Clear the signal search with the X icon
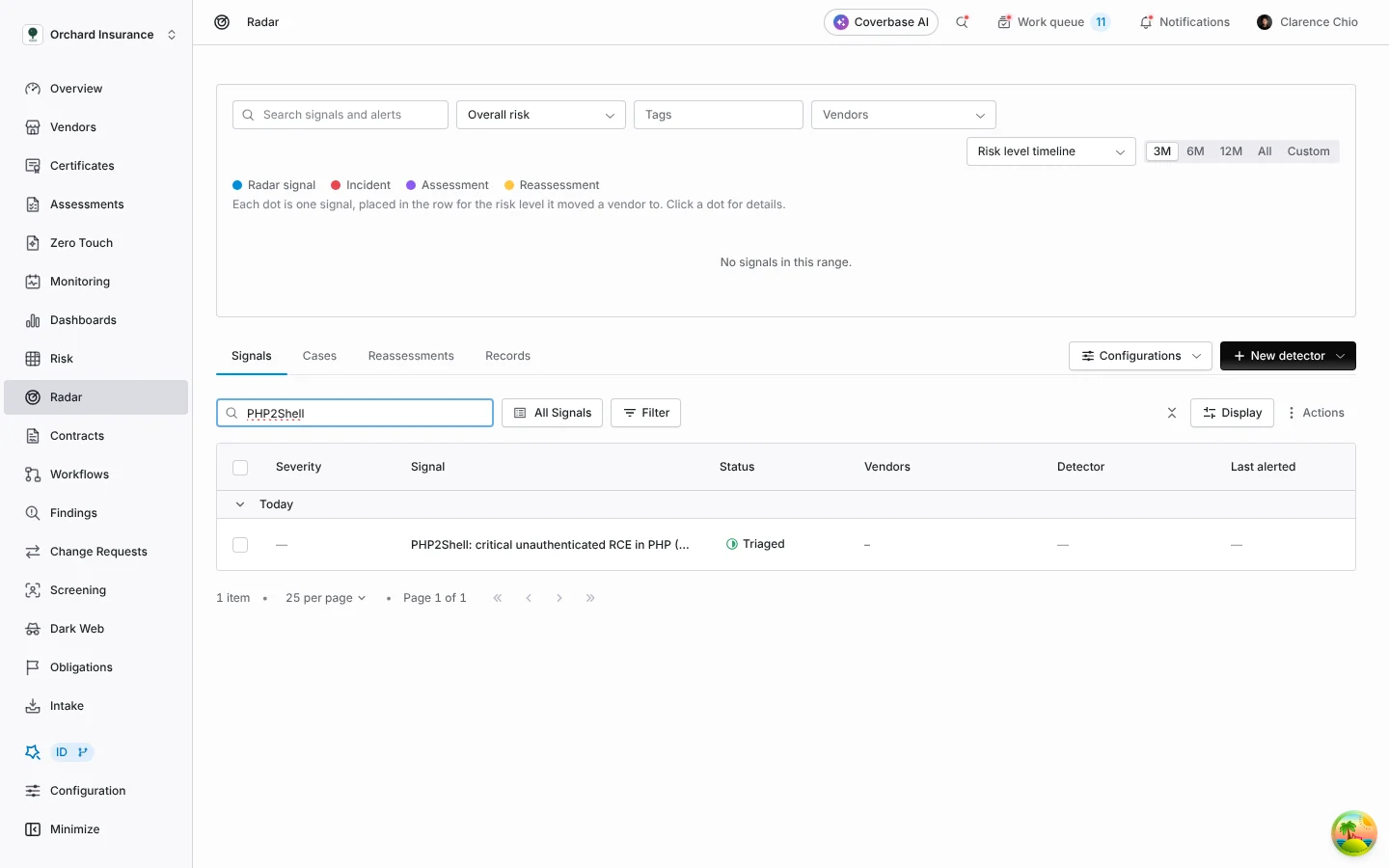The image size is (1389, 868). (1172, 413)
